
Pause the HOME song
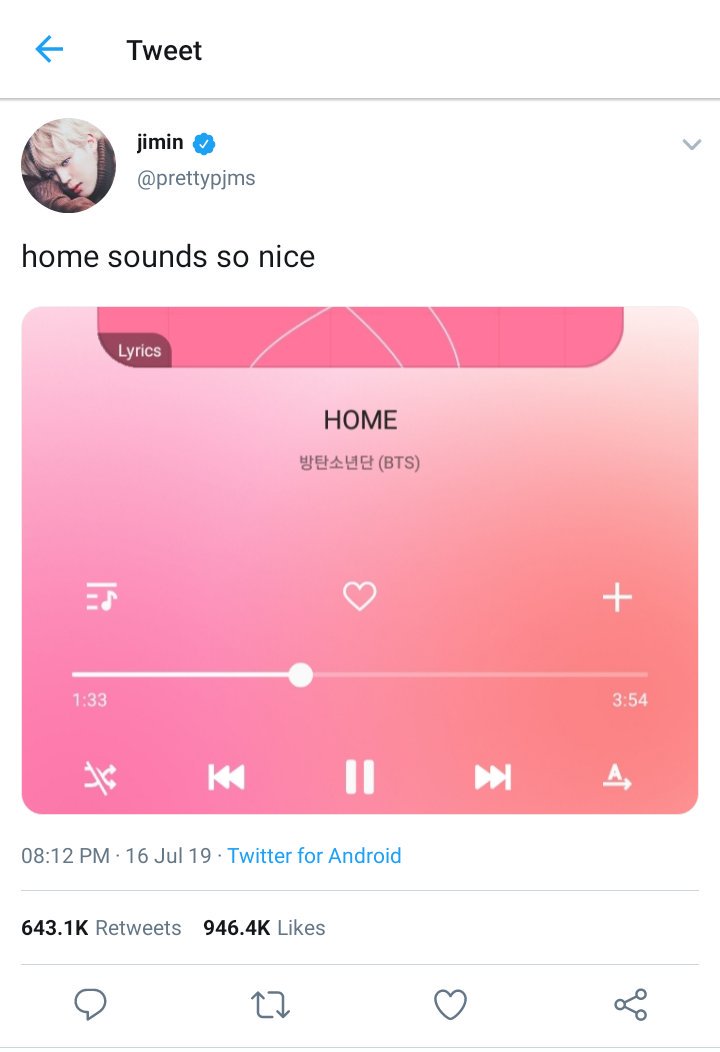[360, 777]
